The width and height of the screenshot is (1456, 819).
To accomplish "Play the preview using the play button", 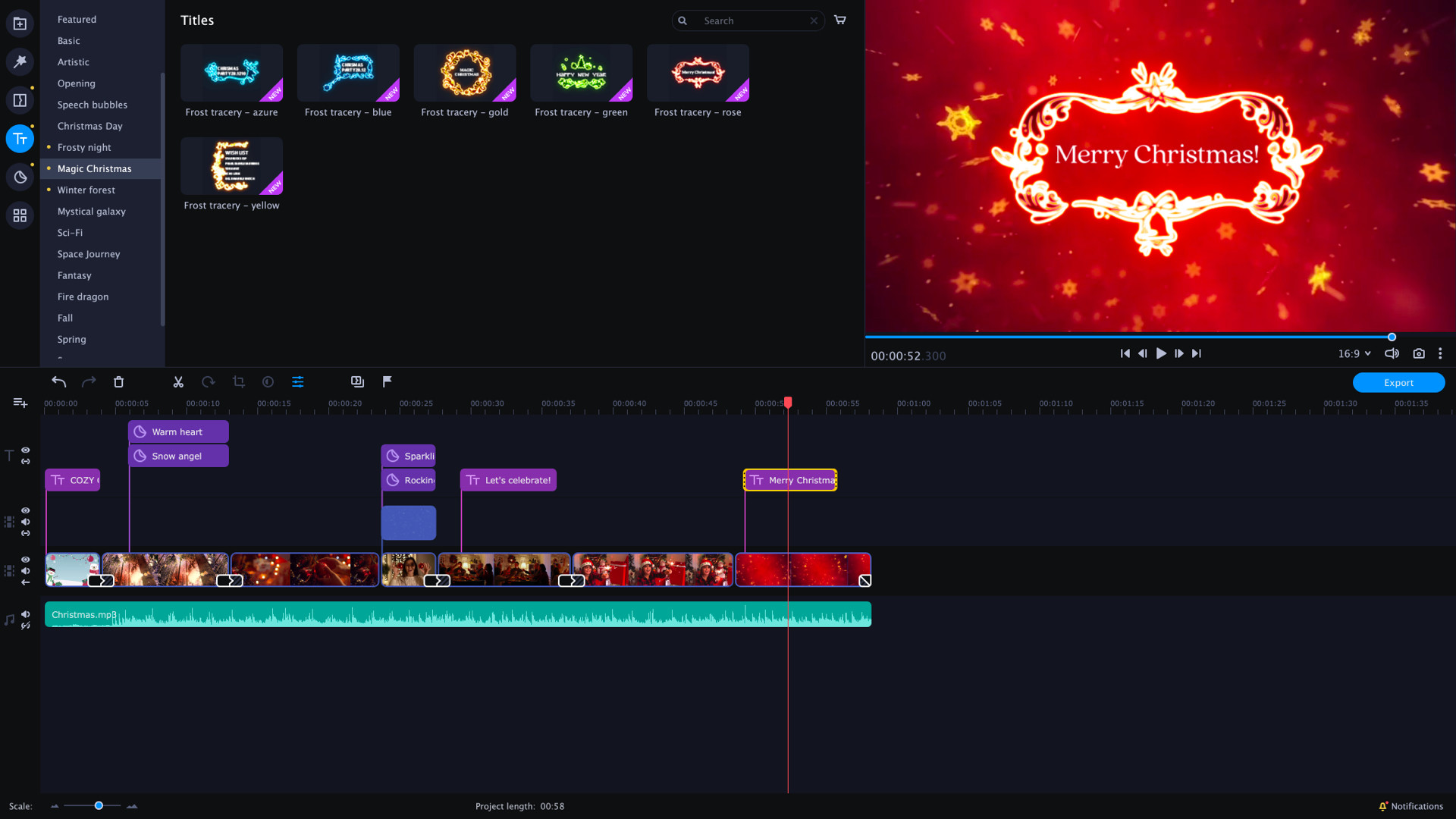I will tap(1161, 353).
